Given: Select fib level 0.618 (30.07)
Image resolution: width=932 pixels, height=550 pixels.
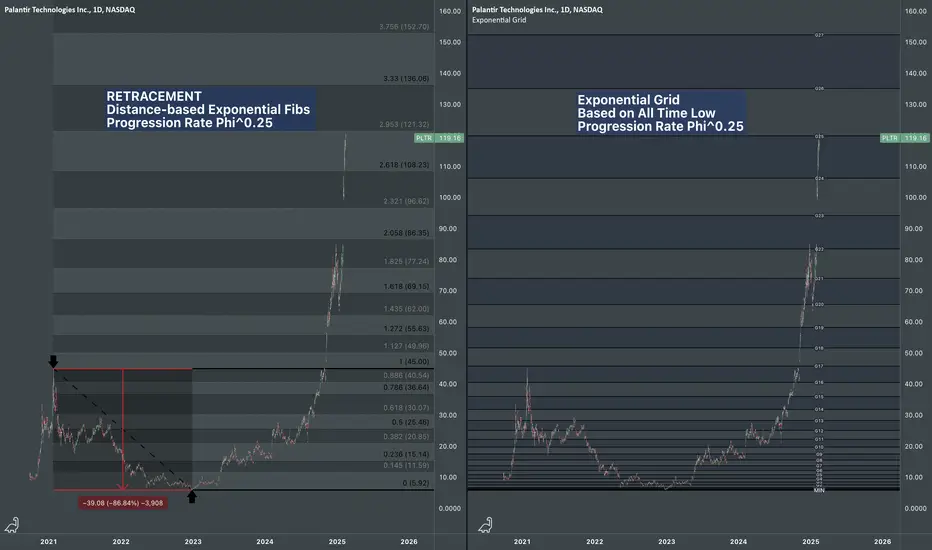Looking at the screenshot, I should 406,408.
